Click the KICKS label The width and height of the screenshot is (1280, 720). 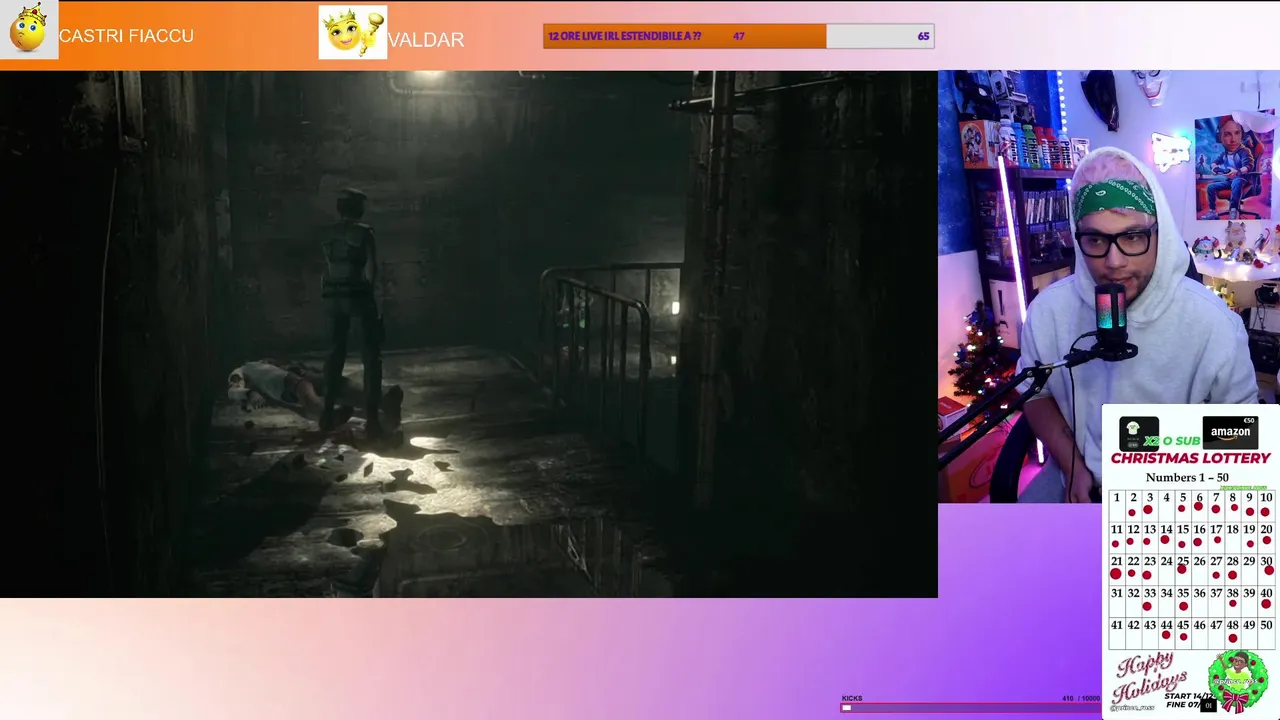coord(852,698)
